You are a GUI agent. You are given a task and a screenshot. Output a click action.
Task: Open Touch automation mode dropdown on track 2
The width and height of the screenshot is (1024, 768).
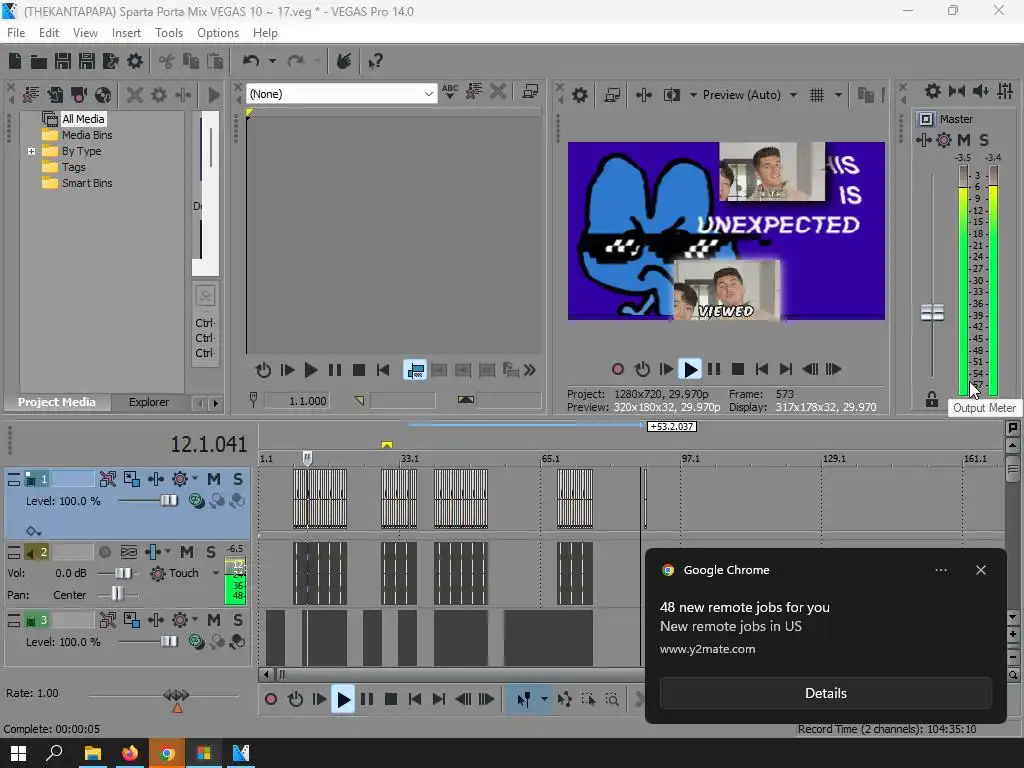[x=216, y=573]
